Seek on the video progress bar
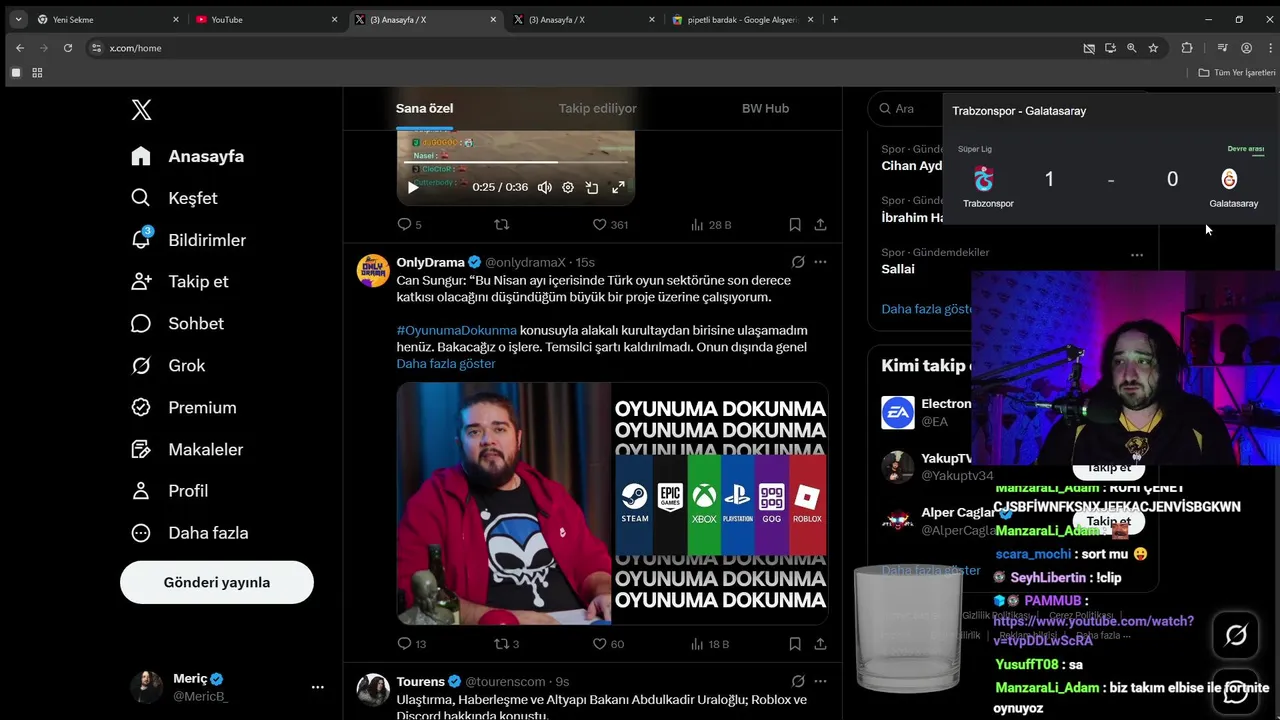The width and height of the screenshot is (1280, 720). [516, 162]
